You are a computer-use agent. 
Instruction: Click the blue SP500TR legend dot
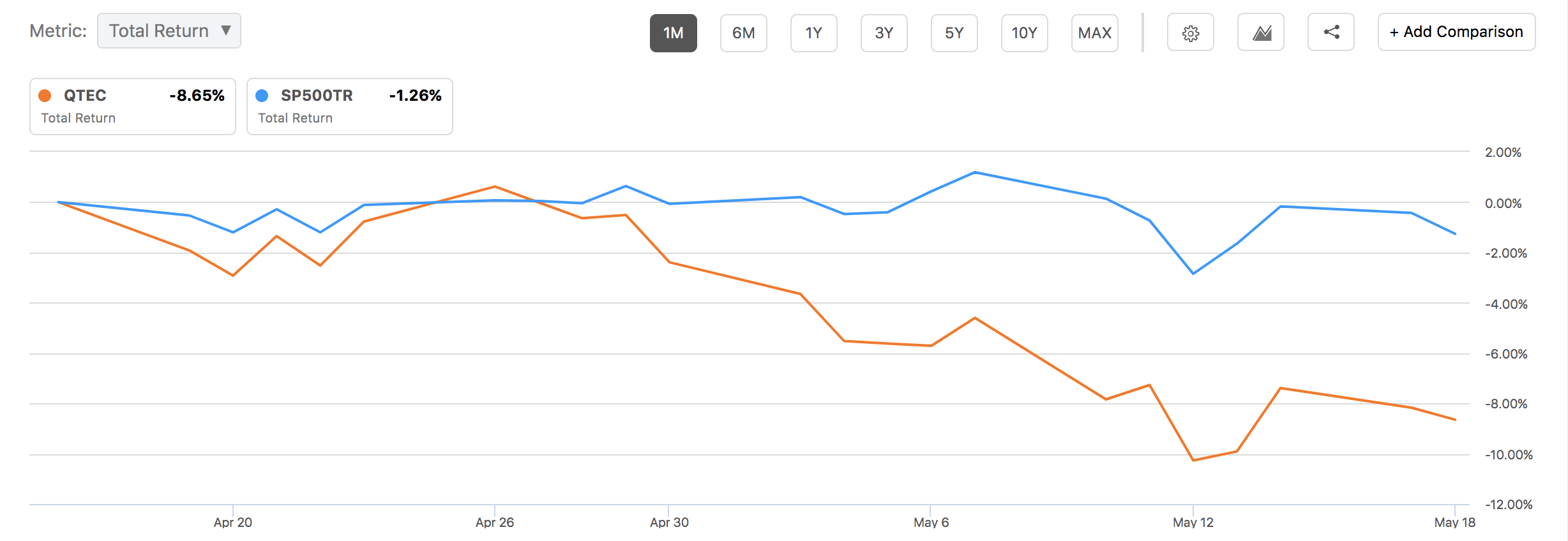tap(262, 96)
